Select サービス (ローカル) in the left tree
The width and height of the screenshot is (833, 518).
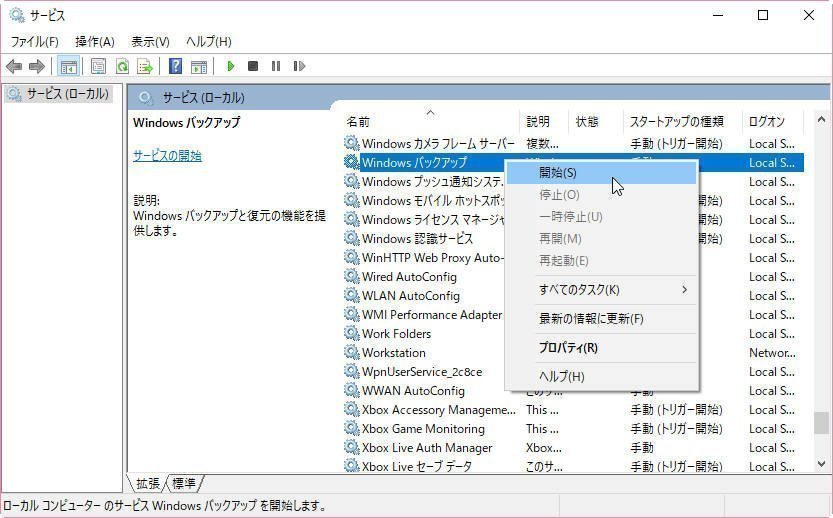[58, 94]
